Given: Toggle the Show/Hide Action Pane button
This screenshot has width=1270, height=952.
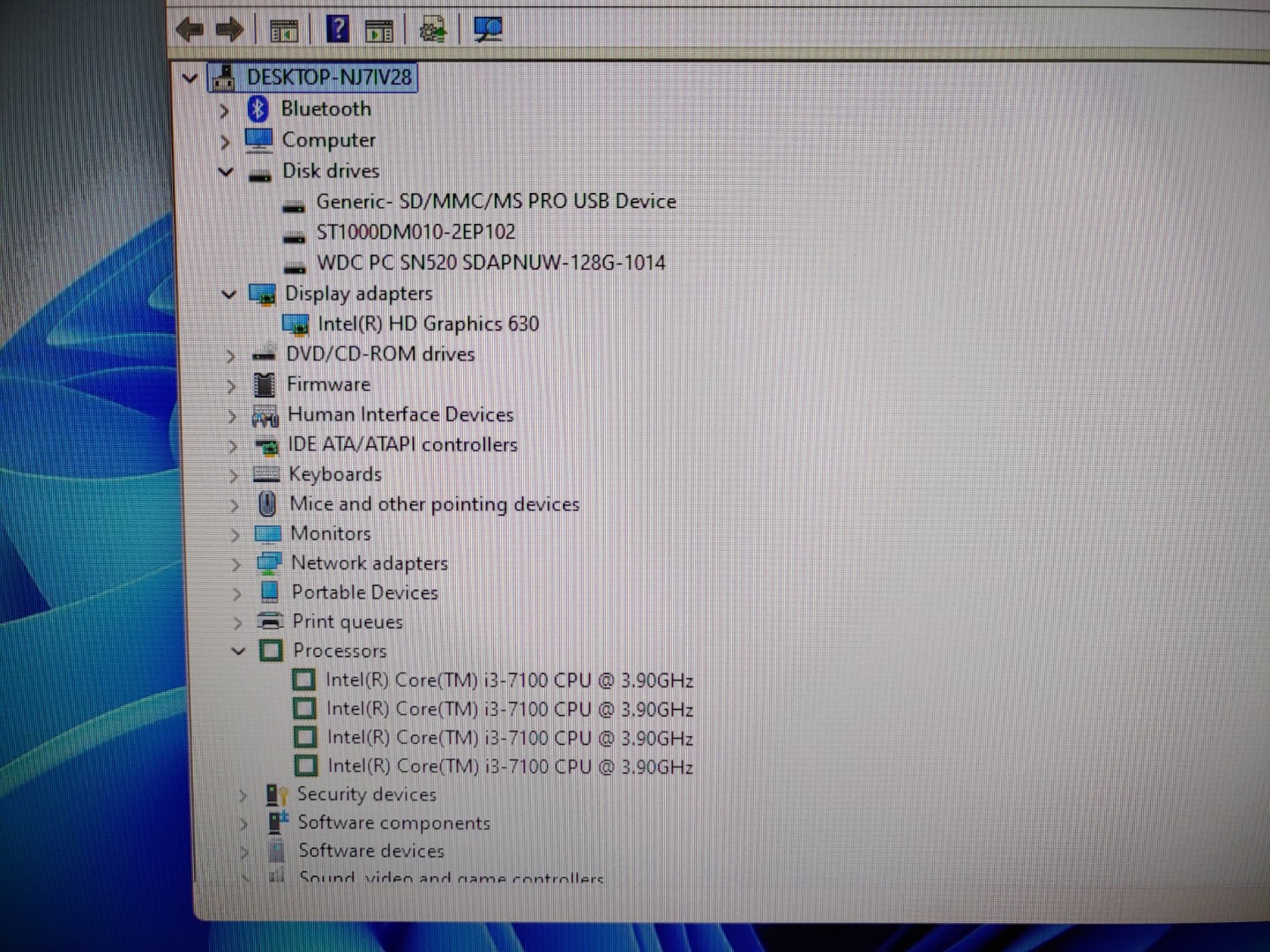Looking at the screenshot, I should [x=379, y=32].
